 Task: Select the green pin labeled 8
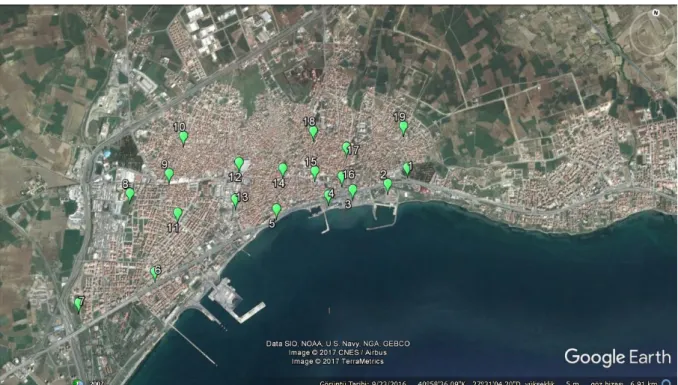(130, 195)
